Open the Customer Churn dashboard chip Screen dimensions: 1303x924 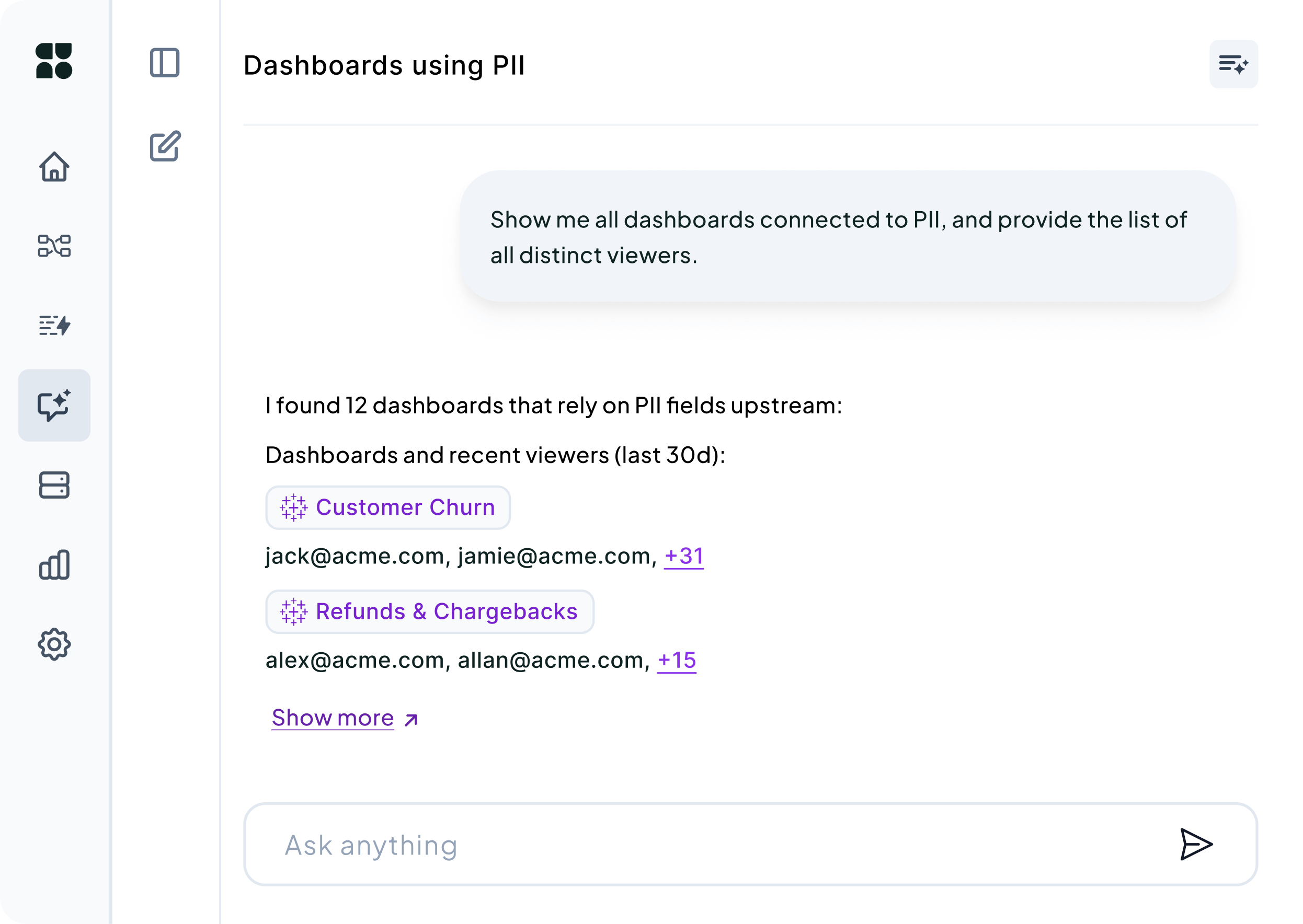(387, 507)
